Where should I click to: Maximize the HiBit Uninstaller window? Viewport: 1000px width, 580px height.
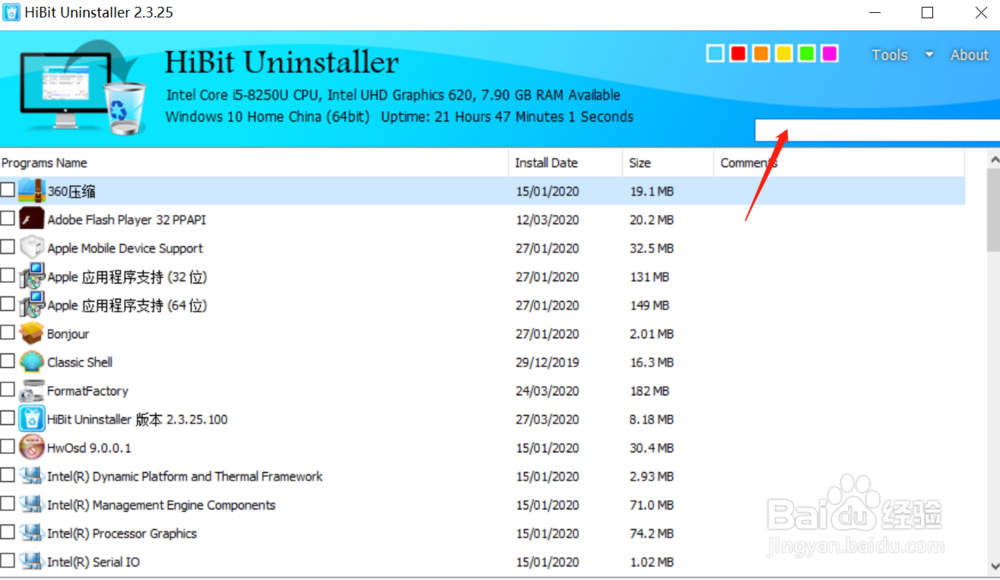(x=927, y=13)
